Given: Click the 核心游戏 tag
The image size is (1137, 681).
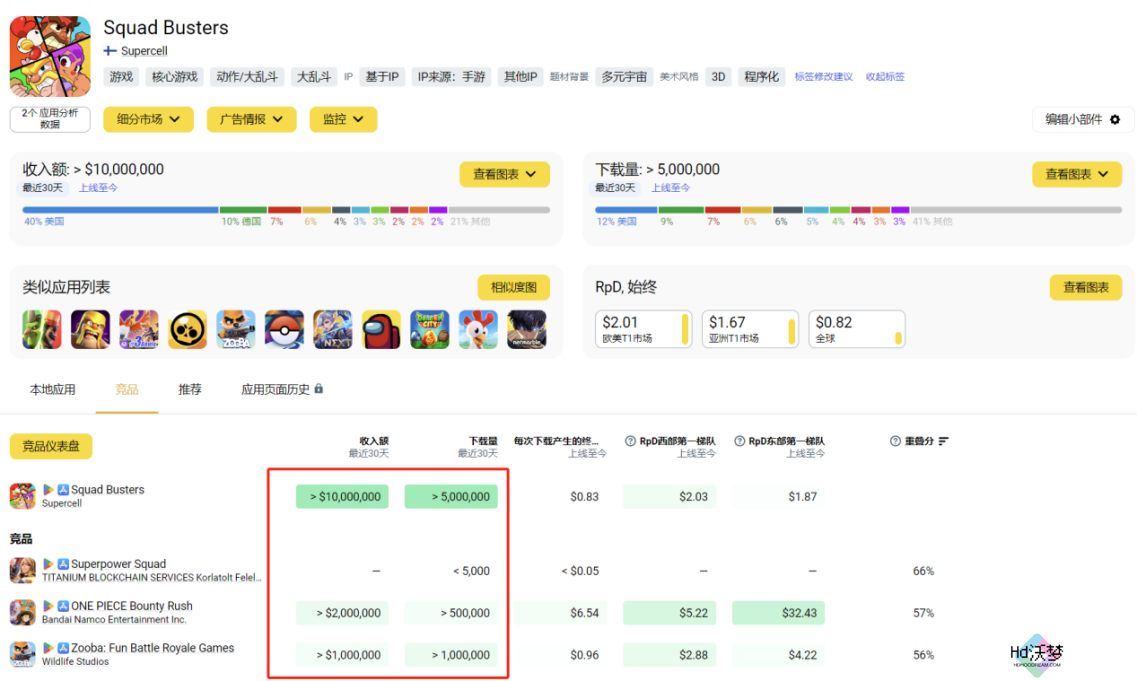Looking at the screenshot, I should [175, 77].
